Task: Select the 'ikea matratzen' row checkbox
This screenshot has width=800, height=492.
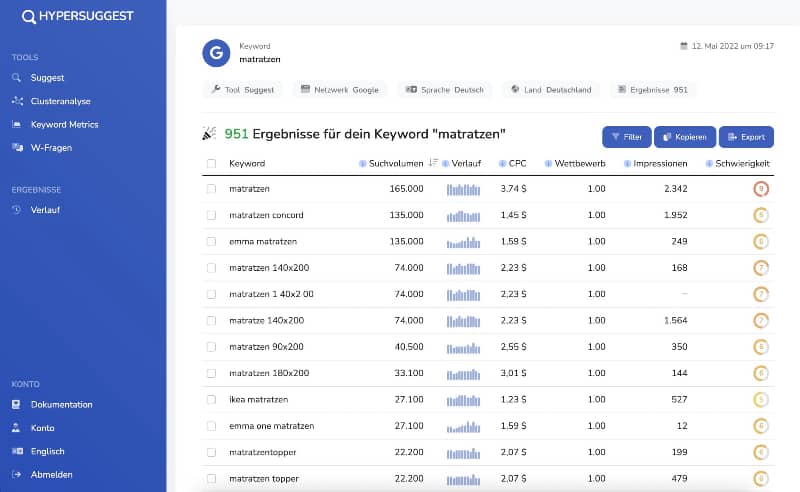Action: pyautogui.click(x=211, y=399)
